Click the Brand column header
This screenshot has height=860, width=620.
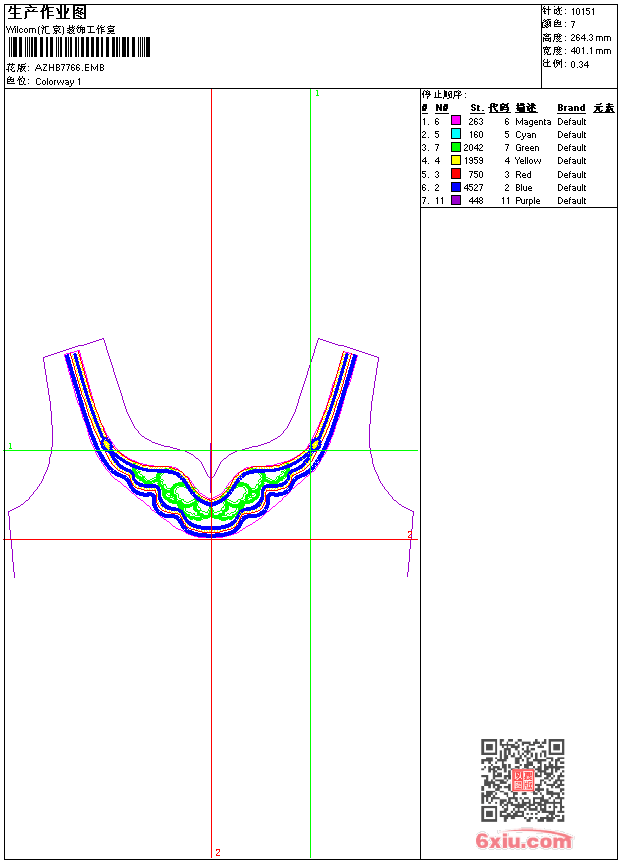[x=571, y=108]
